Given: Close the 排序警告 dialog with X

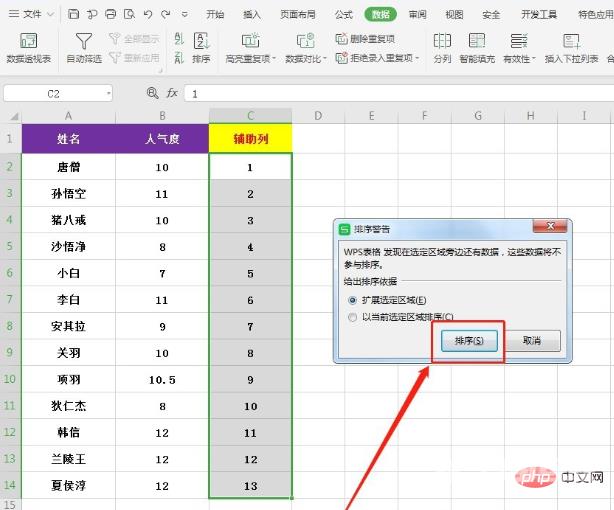Looking at the screenshot, I should (x=549, y=228).
